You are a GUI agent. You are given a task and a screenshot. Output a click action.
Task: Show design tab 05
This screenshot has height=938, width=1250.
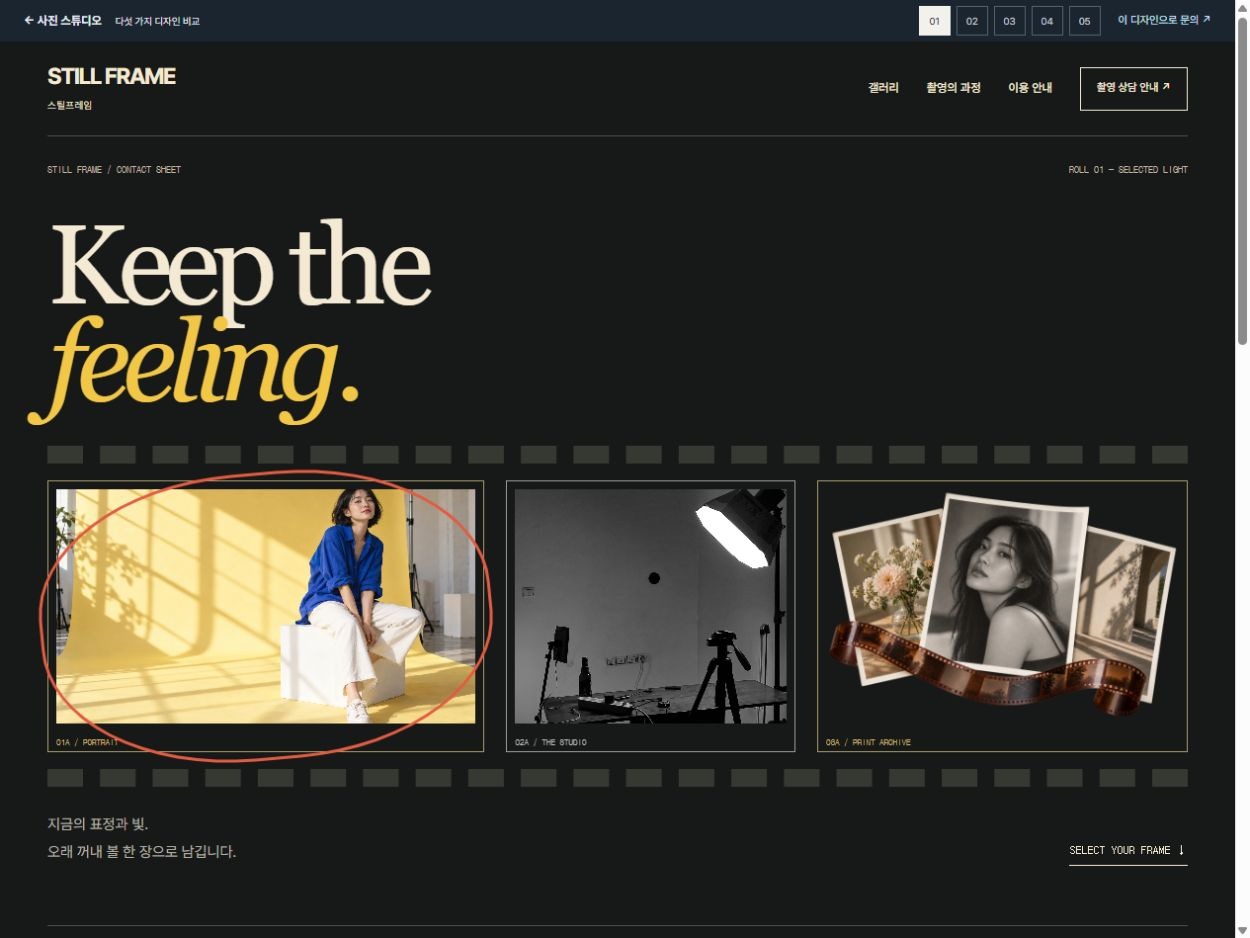coord(1085,21)
